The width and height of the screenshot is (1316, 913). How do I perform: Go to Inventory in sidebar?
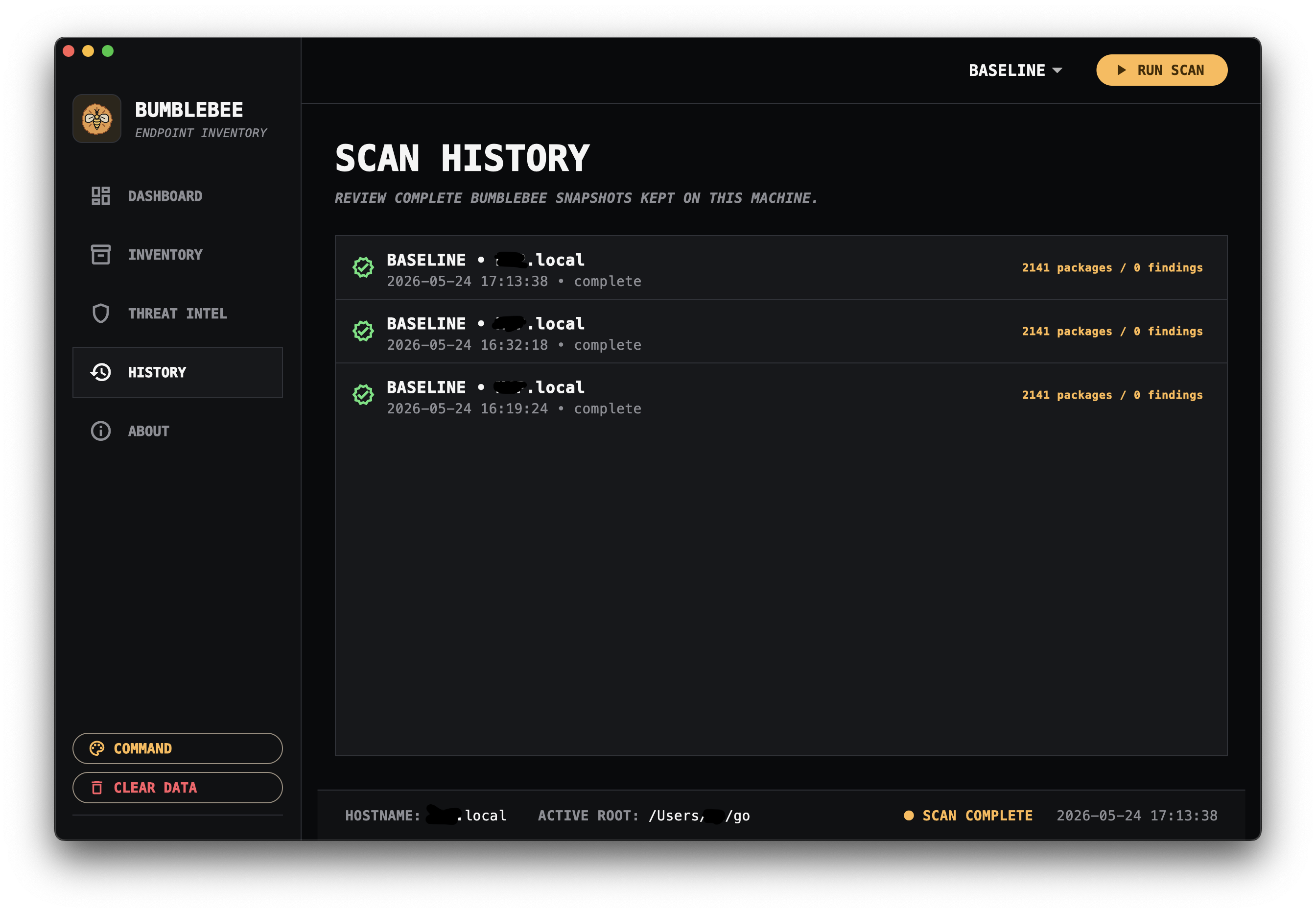click(x=178, y=255)
